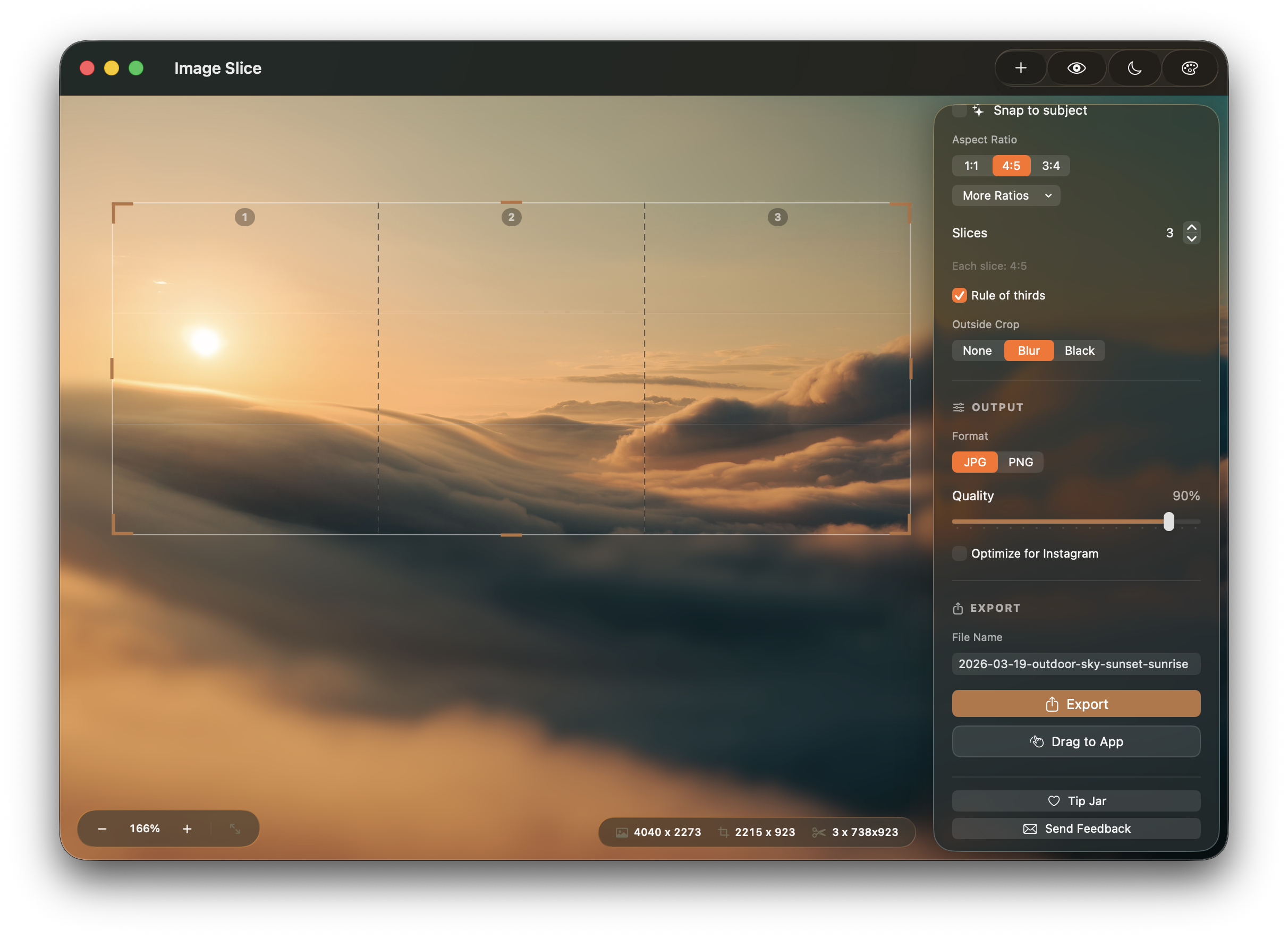Enable the Snap to subject checkbox

[x=959, y=110]
